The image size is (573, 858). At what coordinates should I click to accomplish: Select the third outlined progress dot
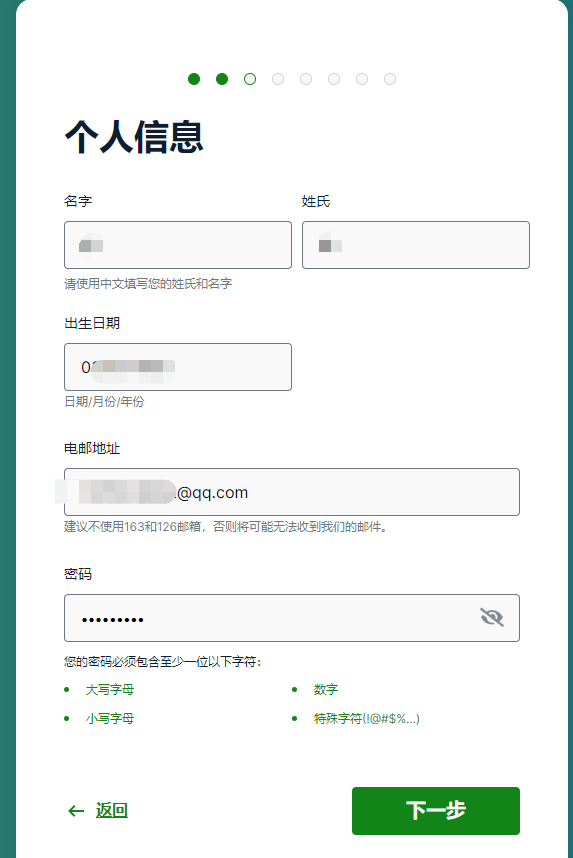pyautogui.click(x=250, y=79)
